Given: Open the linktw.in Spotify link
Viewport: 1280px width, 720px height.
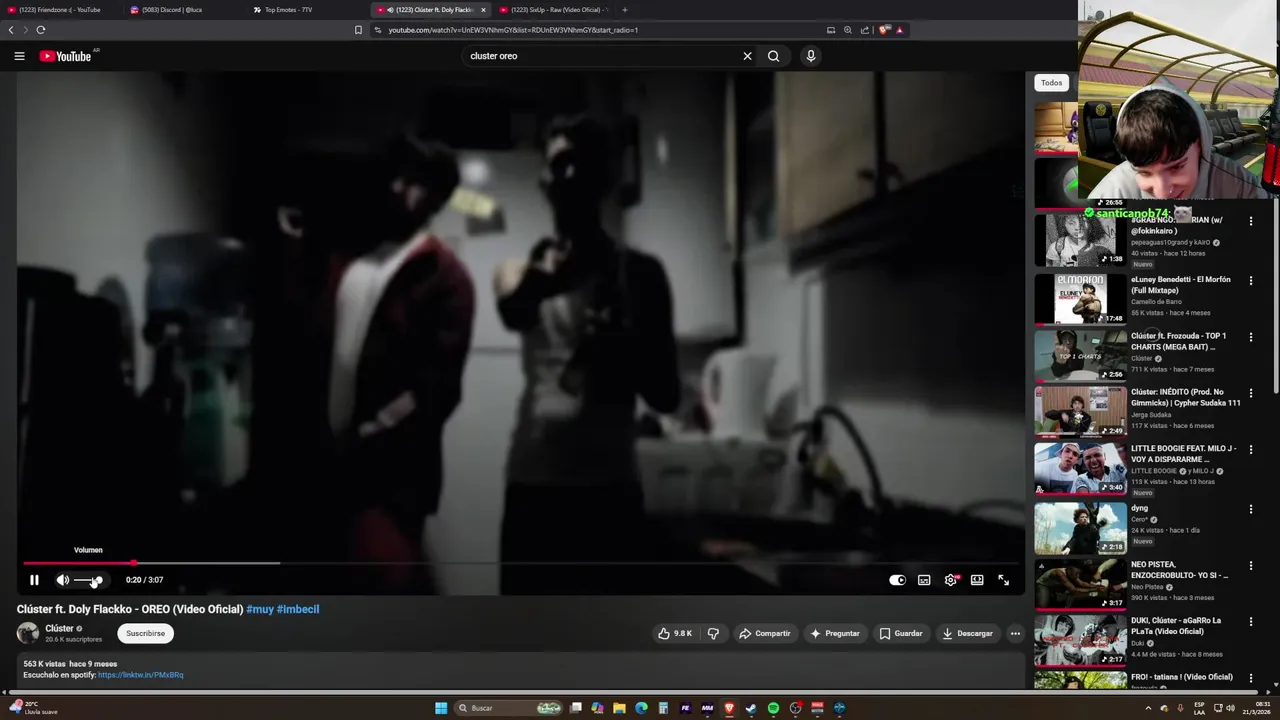Looking at the screenshot, I should click(141, 675).
